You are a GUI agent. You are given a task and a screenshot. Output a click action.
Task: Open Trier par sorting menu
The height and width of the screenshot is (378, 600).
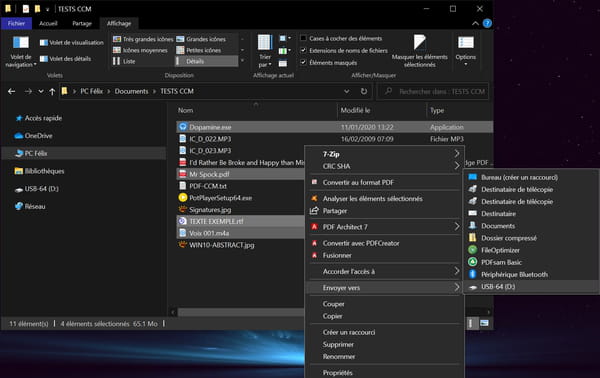[x=265, y=51]
